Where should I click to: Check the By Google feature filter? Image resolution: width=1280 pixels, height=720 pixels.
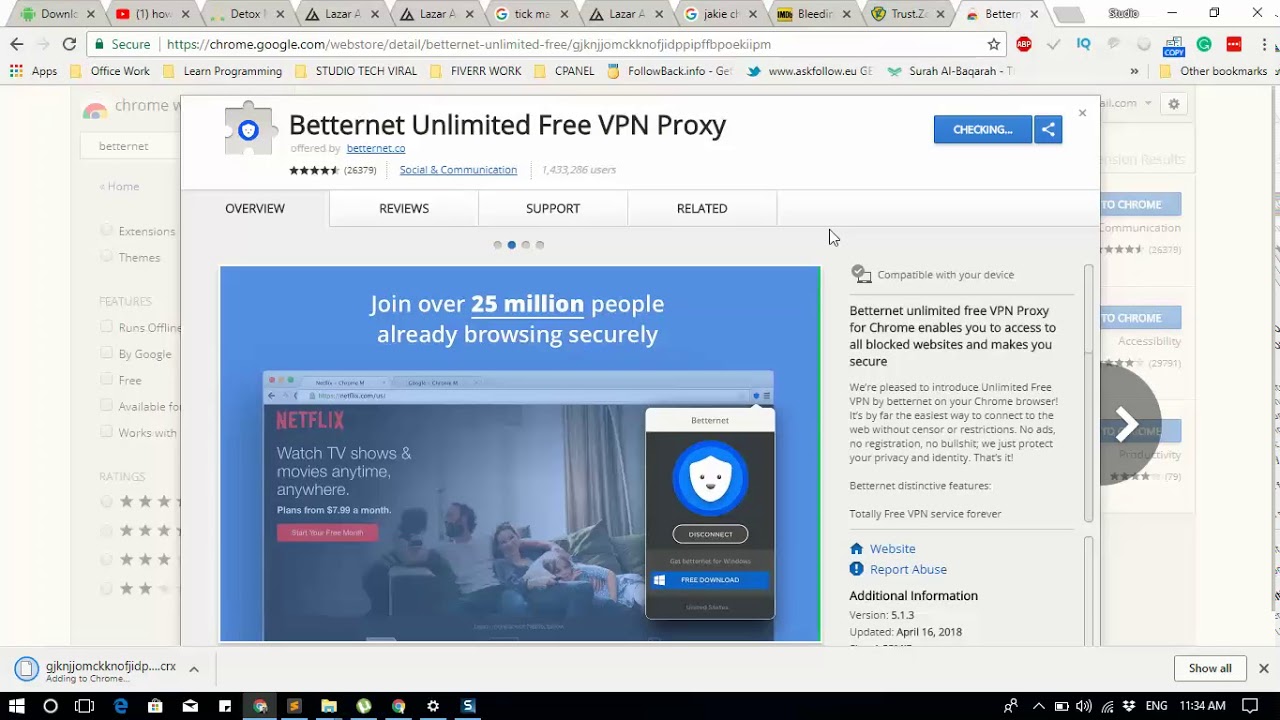(106, 353)
